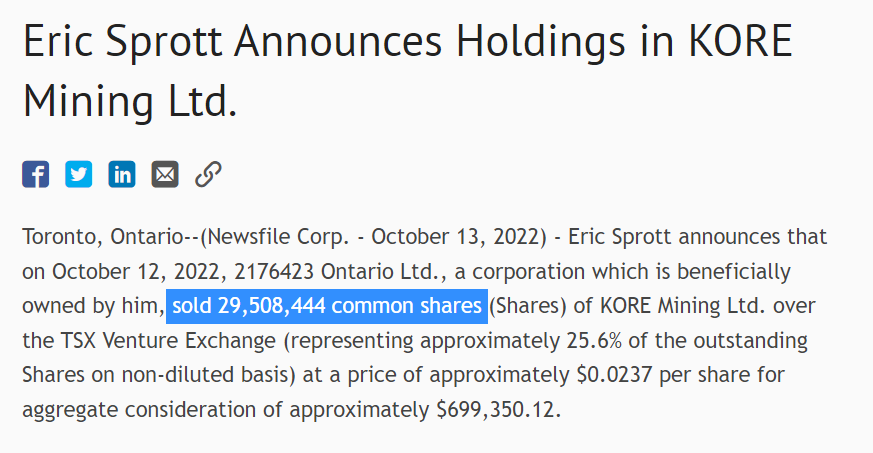Image resolution: width=873 pixels, height=453 pixels.
Task: Share the article on LinkedIn
Action: (122, 174)
